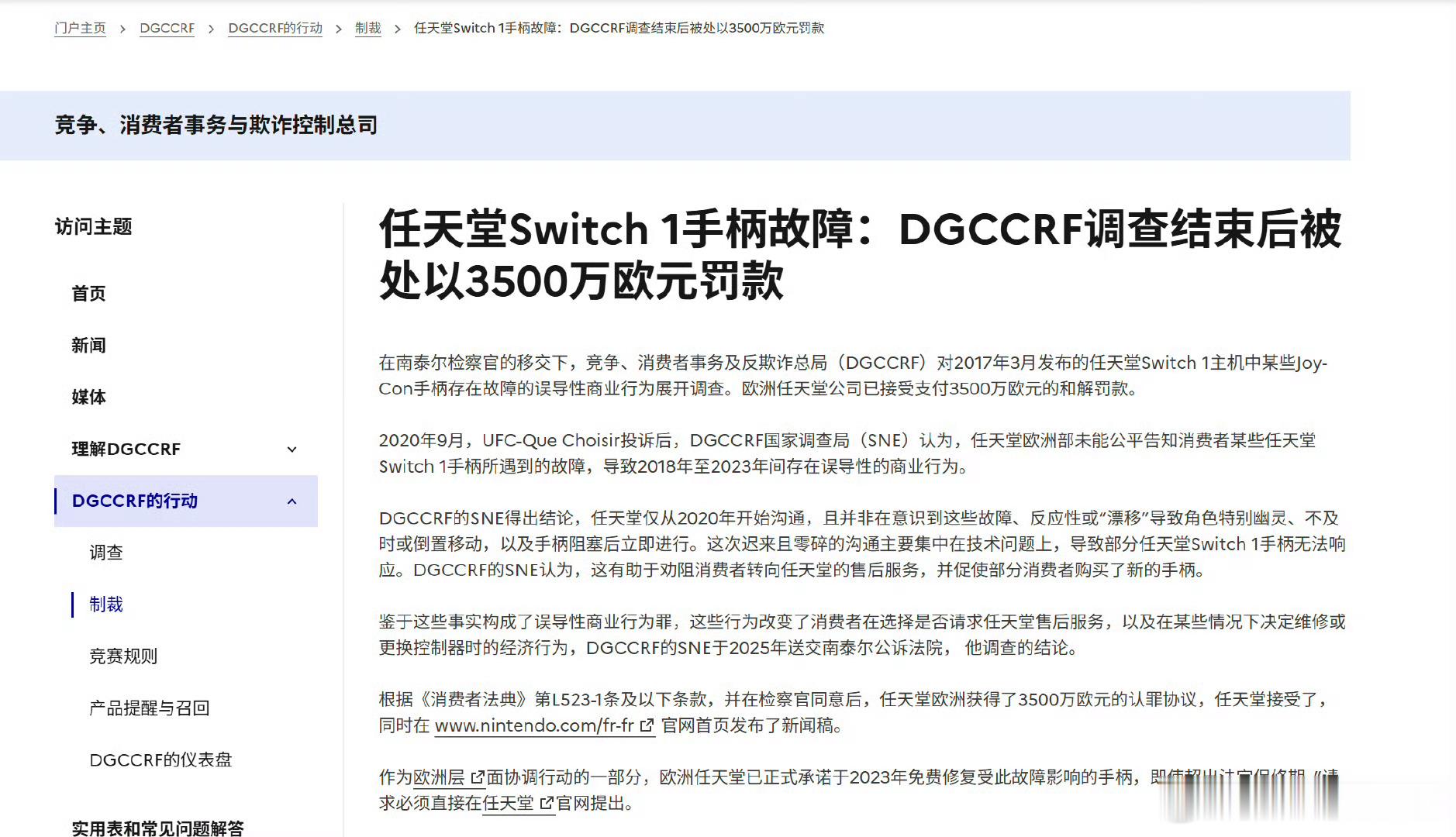
Task: Select 媒体 in sidebar menu
Action: coord(88,397)
